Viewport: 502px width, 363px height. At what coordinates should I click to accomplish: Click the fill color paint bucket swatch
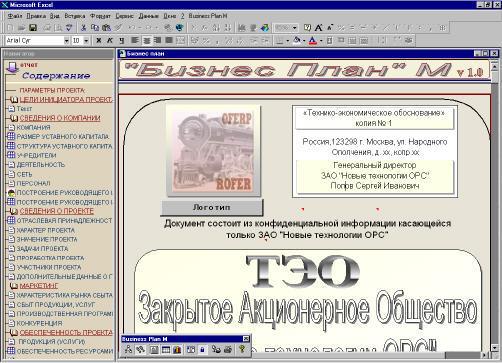[297, 41]
